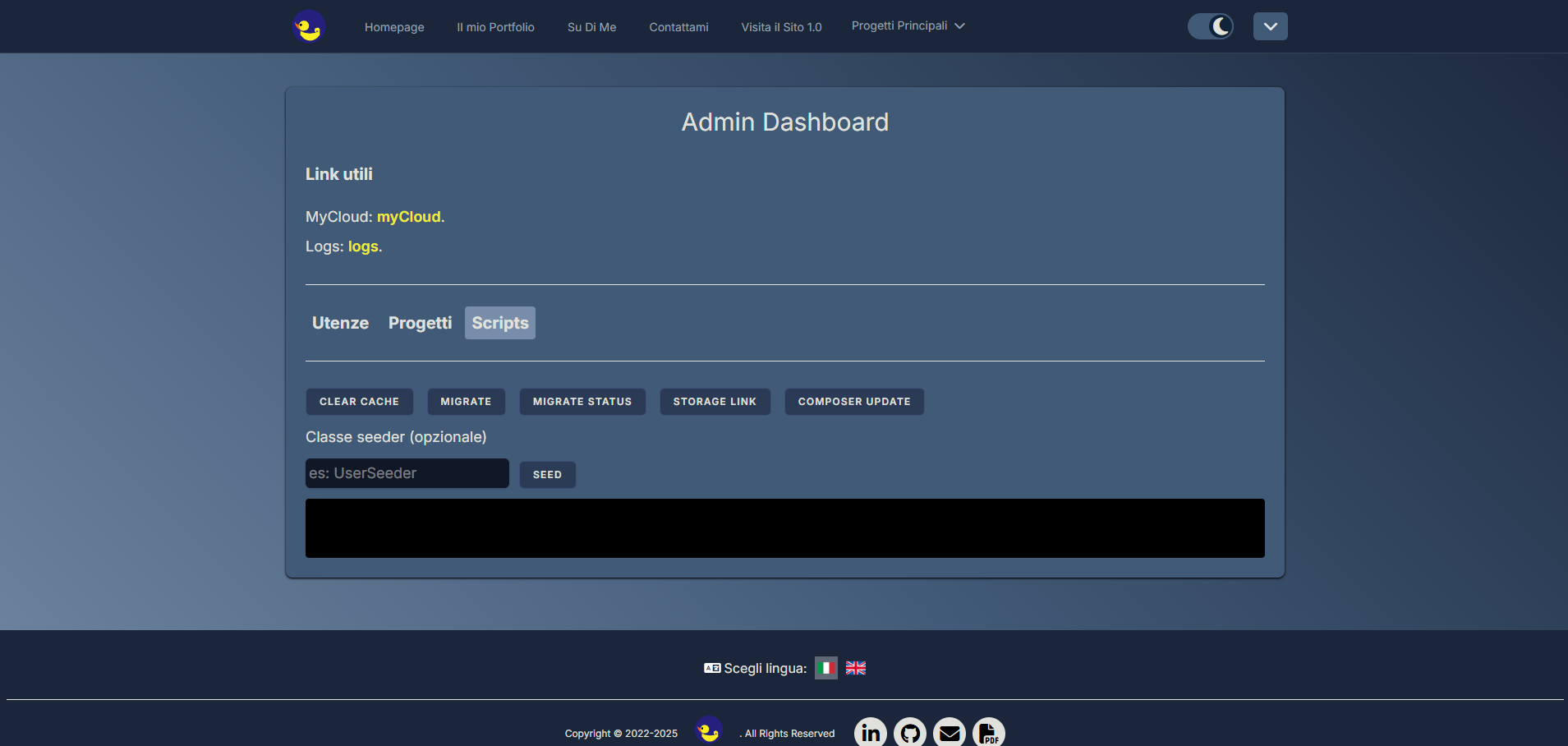This screenshot has height=746, width=1568.
Task: Click the Seed button
Action: click(547, 475)
